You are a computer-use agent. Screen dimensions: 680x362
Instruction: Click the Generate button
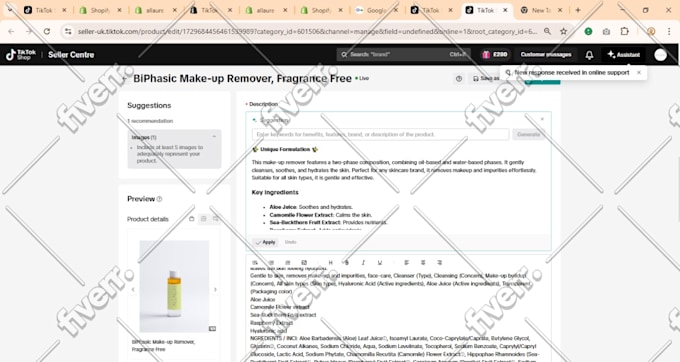click(528, 134)
